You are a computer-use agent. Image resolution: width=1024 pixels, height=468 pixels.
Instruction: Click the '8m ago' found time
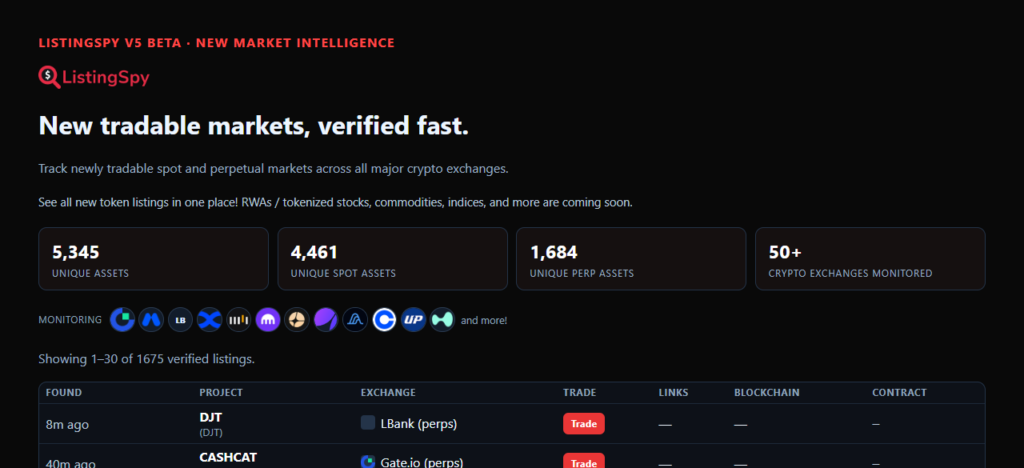[67, 424]
